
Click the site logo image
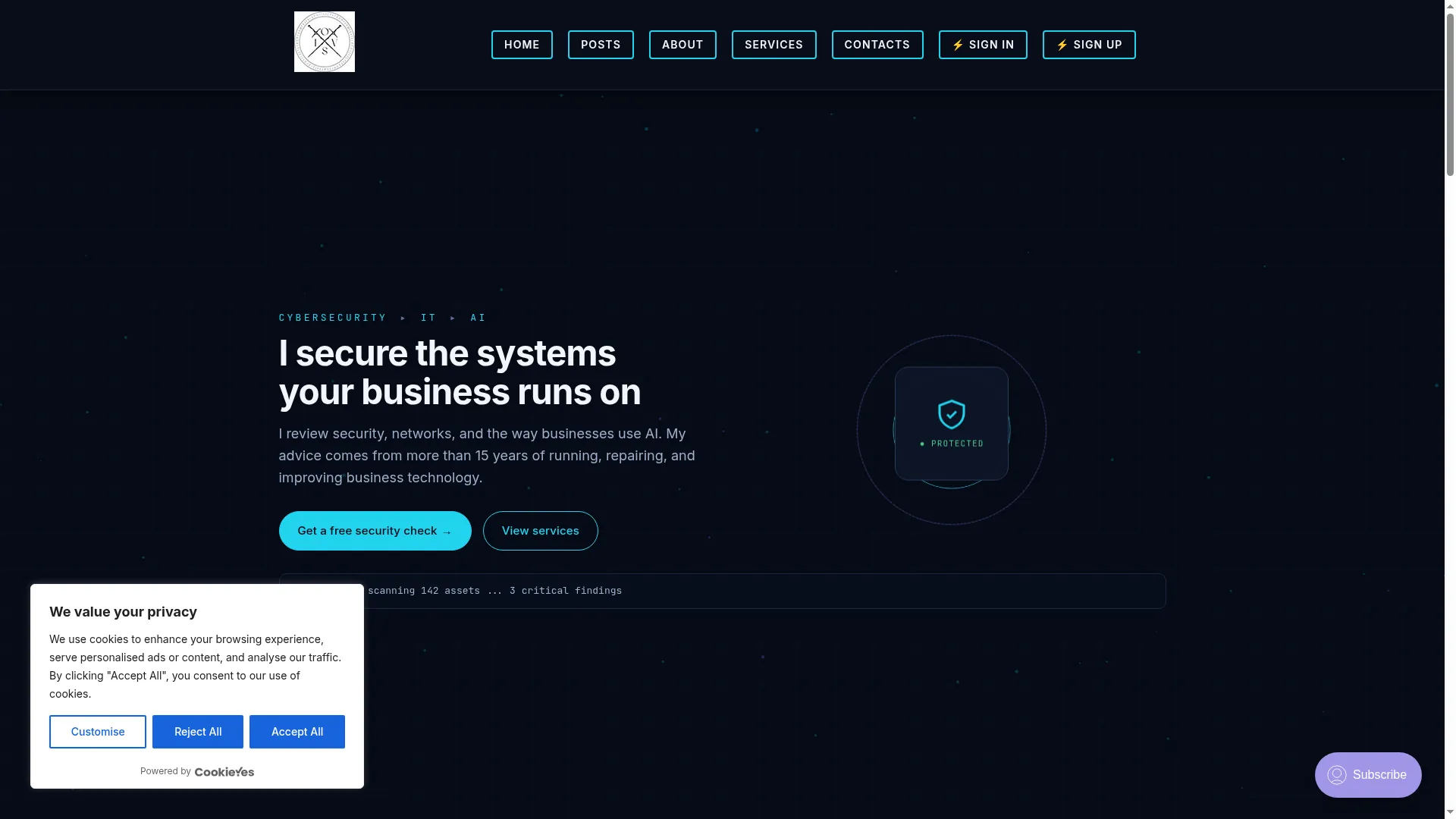[x=324, y=42]
